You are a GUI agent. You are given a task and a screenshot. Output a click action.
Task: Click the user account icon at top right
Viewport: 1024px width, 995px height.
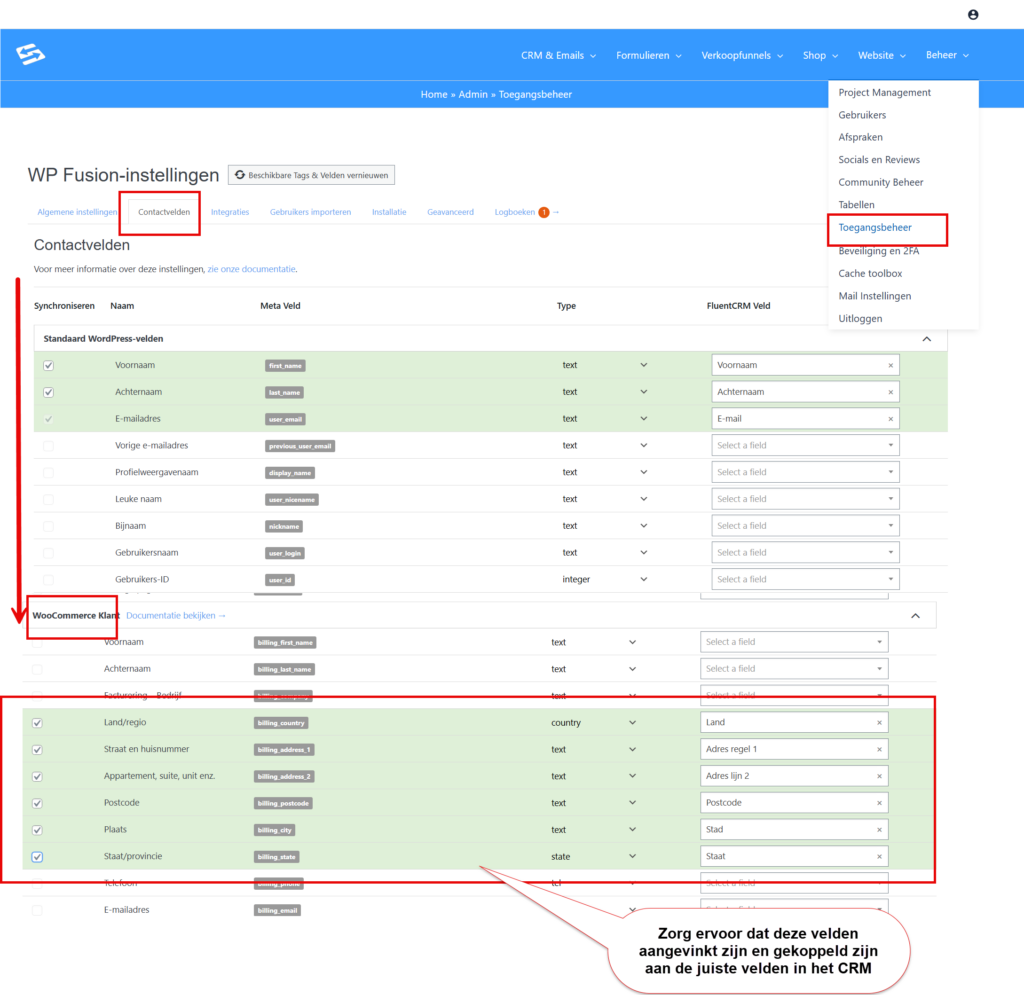973,15
